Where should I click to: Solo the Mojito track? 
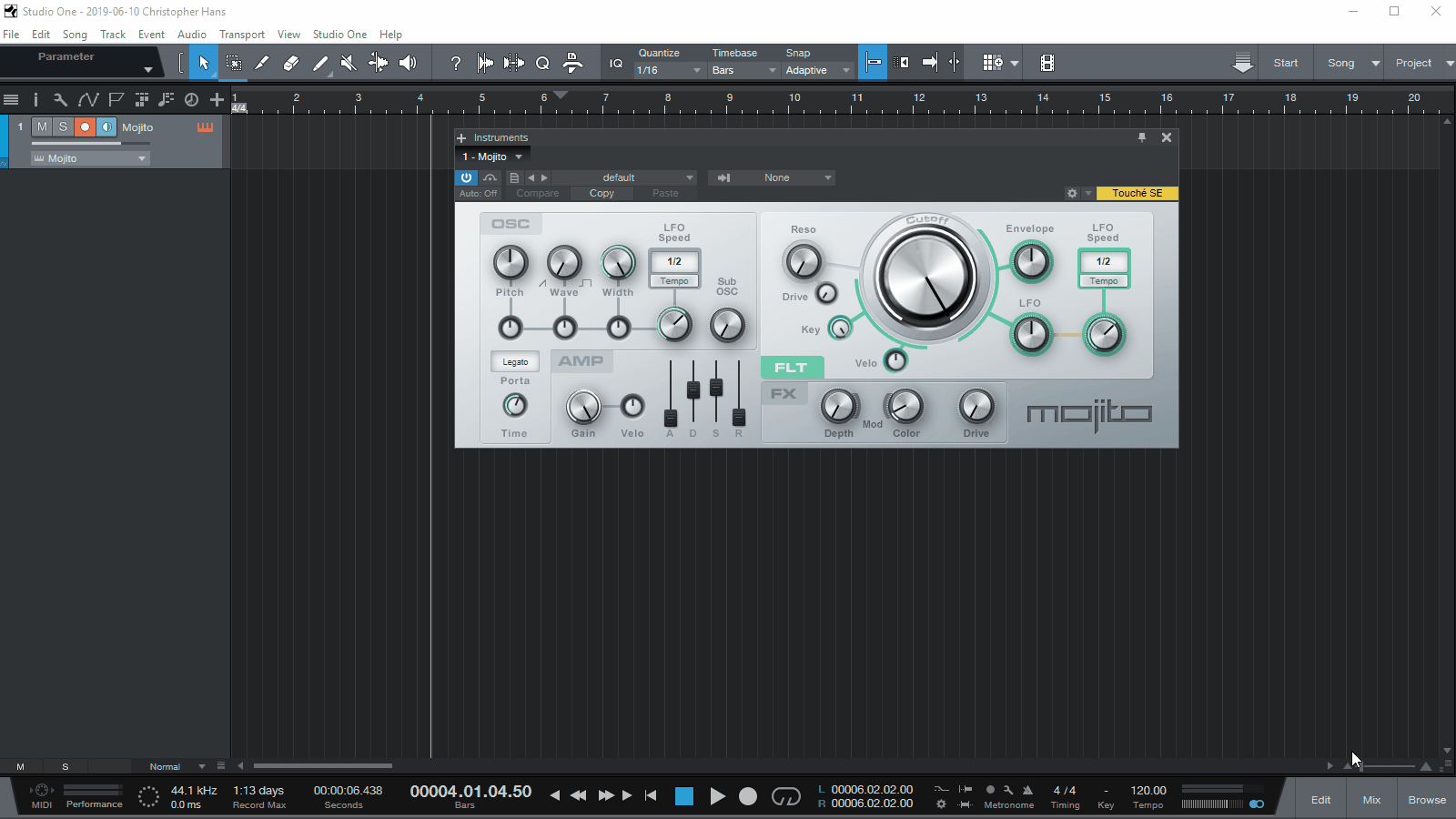point(63,127)
